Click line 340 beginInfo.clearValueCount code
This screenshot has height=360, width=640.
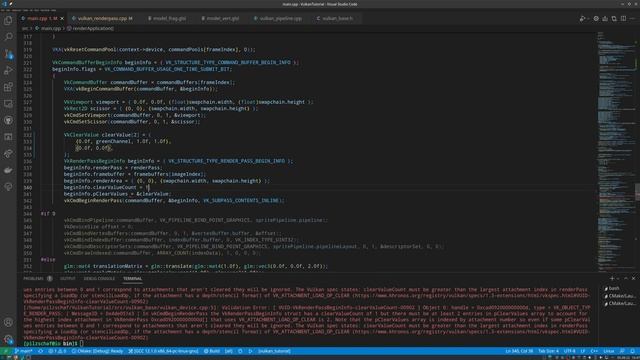coord(107,187)
